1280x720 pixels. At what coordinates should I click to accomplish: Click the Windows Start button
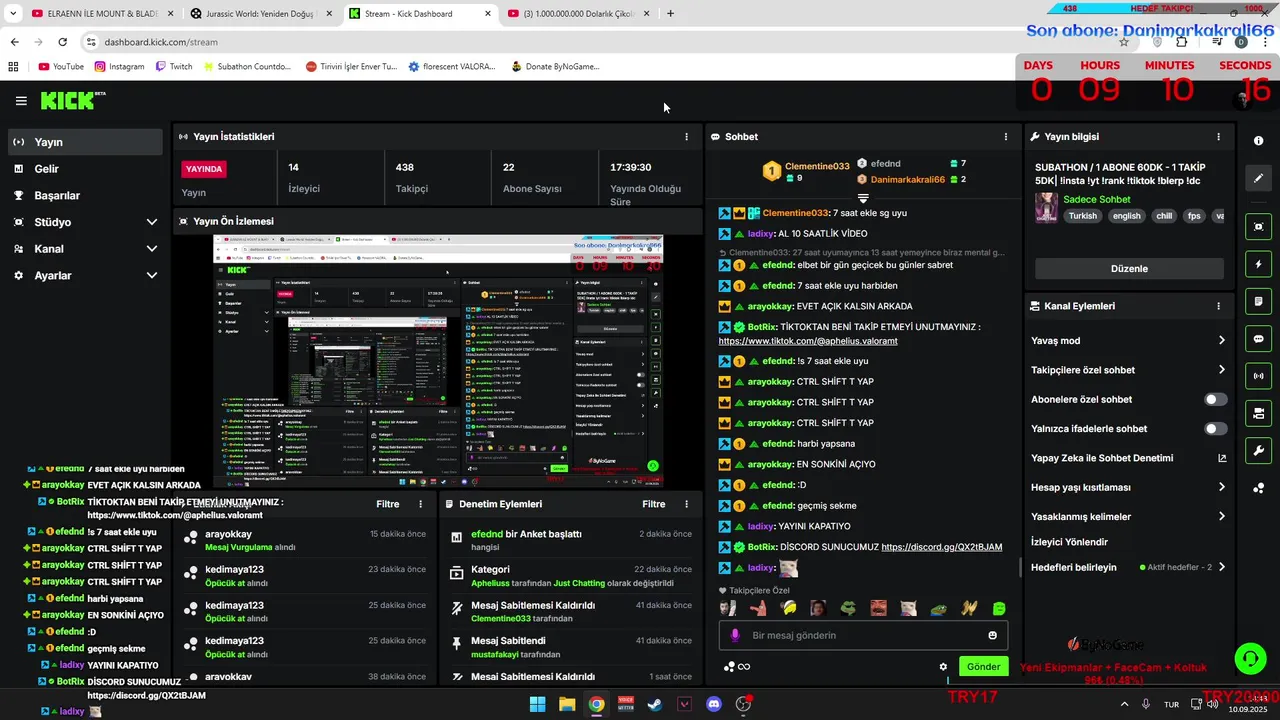point(538,704)
